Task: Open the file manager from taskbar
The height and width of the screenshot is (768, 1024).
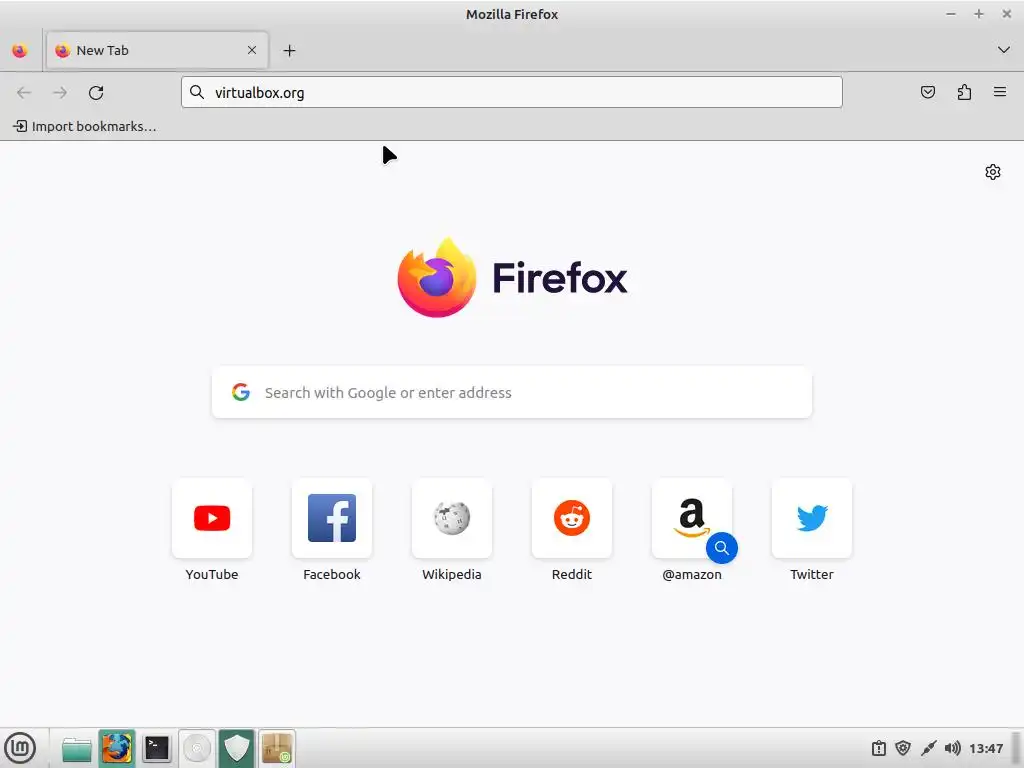Action: [x=76, y=748]
